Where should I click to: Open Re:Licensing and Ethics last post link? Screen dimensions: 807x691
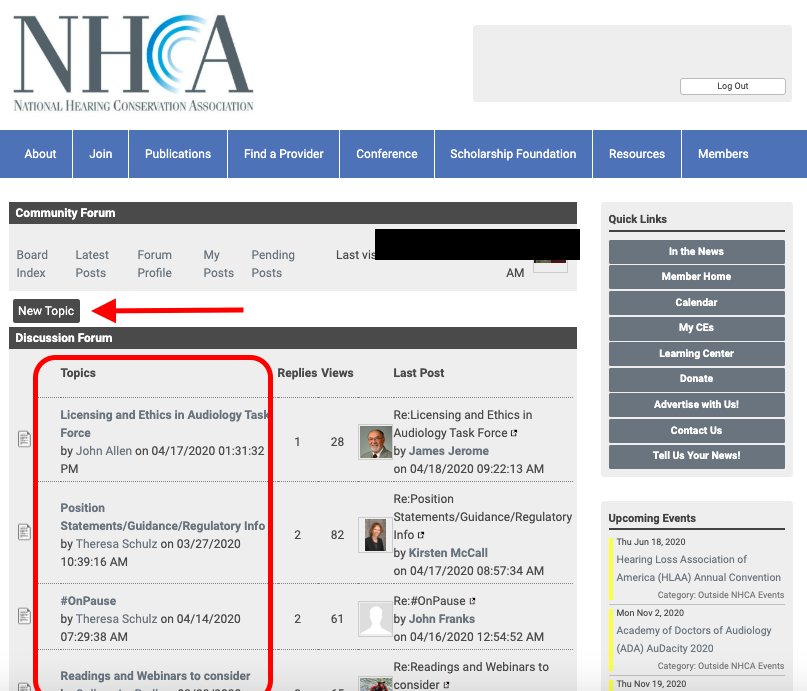463,424
